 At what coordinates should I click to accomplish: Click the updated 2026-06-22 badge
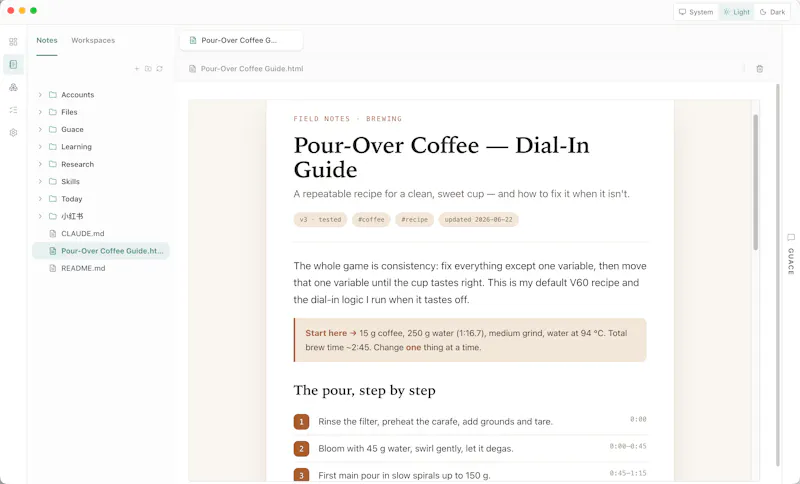pyautogui.click(x=479, y=220)
